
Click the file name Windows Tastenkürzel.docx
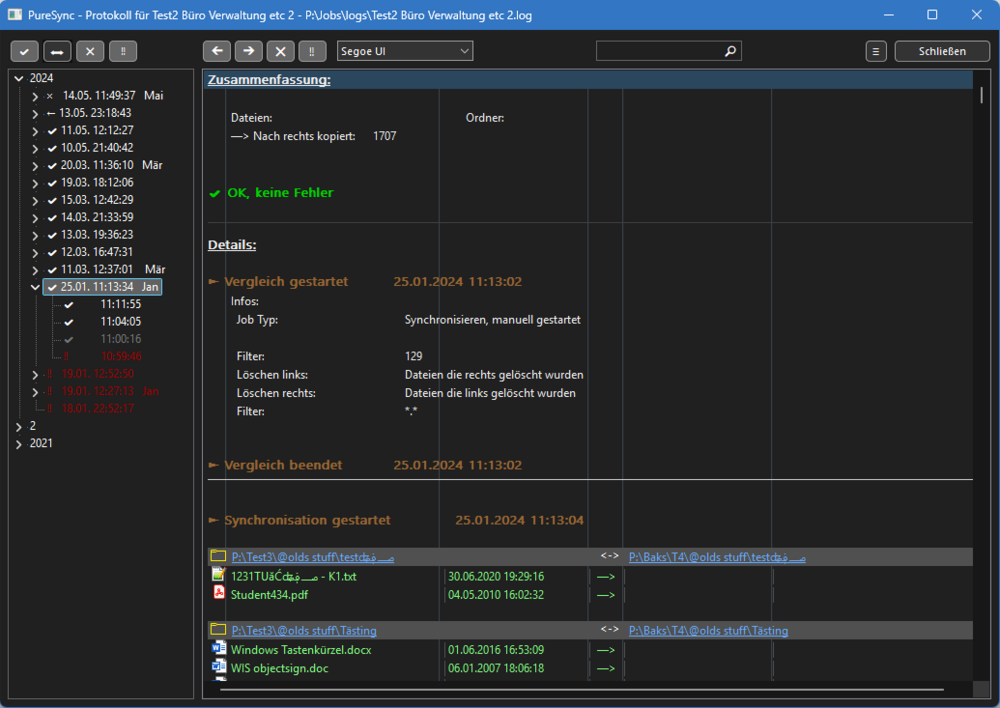pyautogui.click(x=301, y=649)
